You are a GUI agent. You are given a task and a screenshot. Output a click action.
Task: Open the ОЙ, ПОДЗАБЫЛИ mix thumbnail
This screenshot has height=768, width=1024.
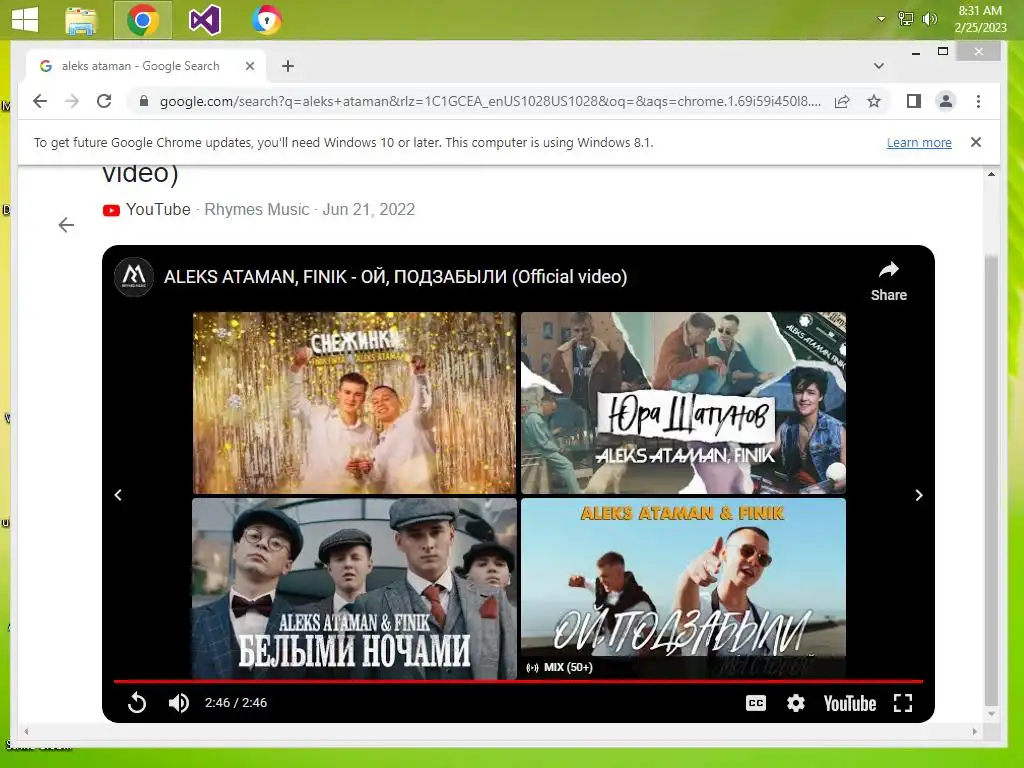tap(683, 588)
